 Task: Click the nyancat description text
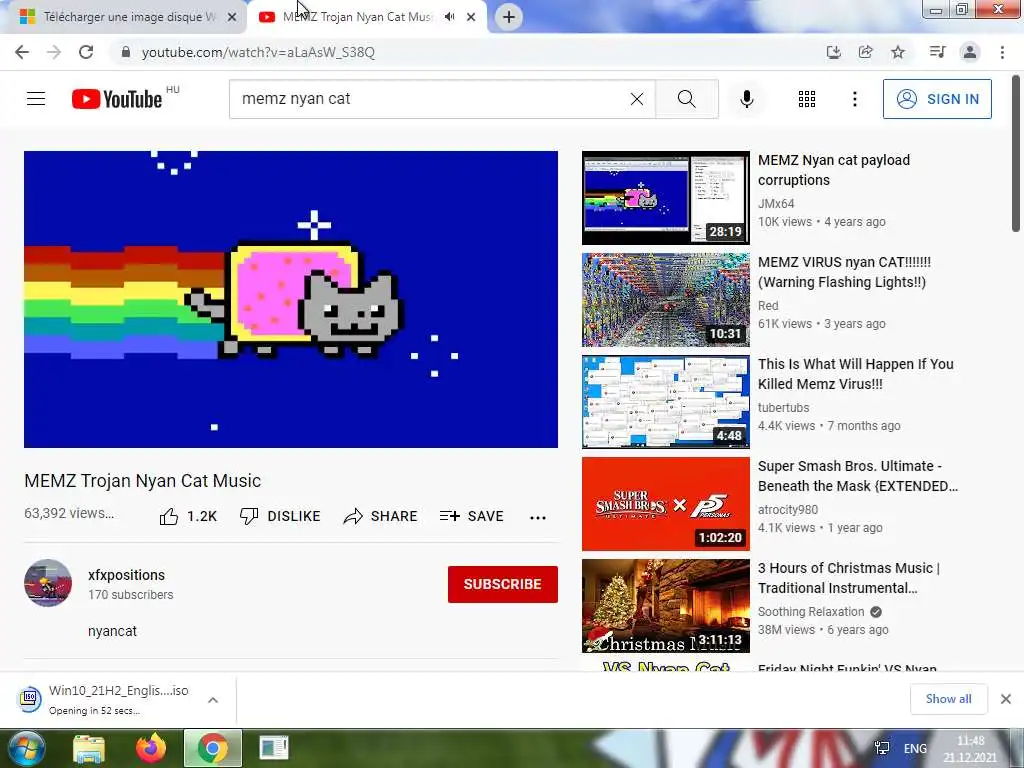tap(112, 632)
